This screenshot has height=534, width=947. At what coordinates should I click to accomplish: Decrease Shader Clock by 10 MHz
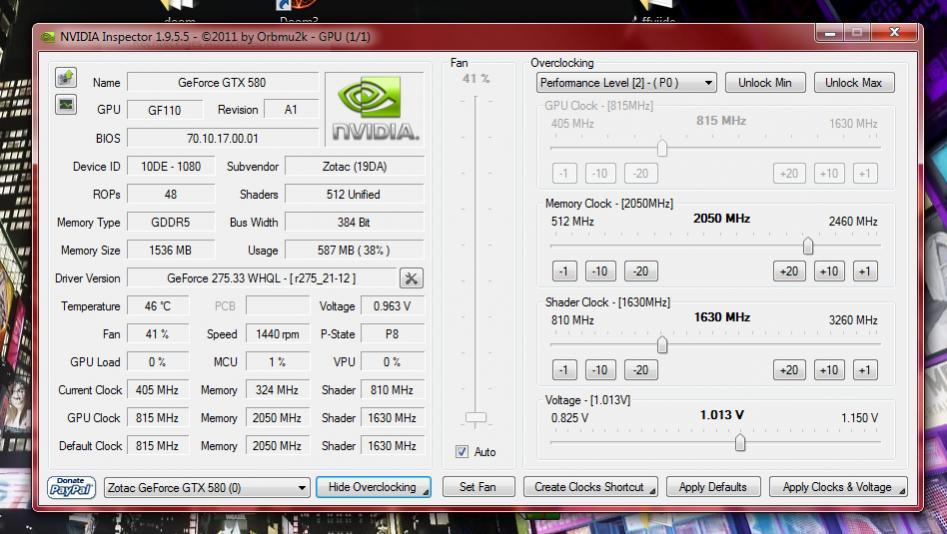[600, 370]
